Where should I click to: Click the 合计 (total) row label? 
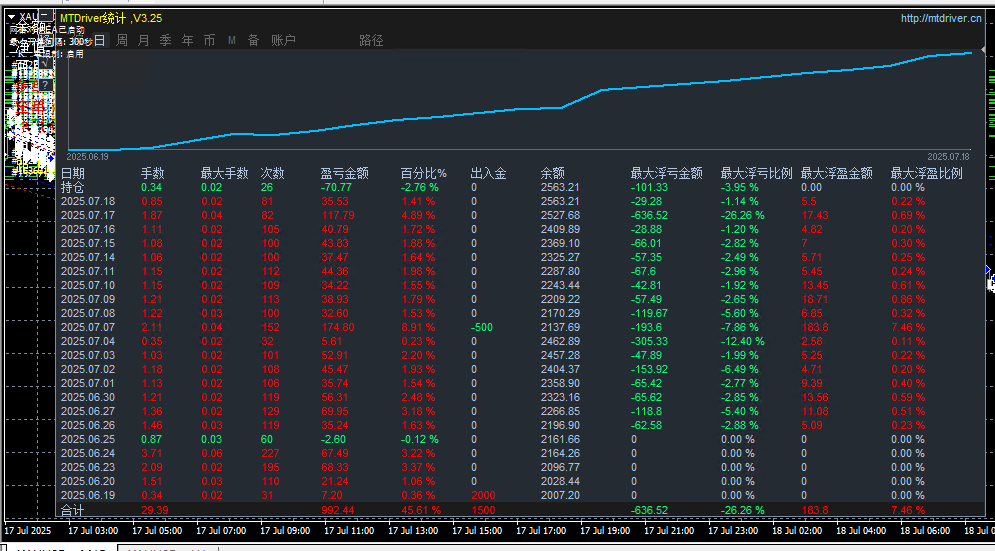tap(73, 510)
